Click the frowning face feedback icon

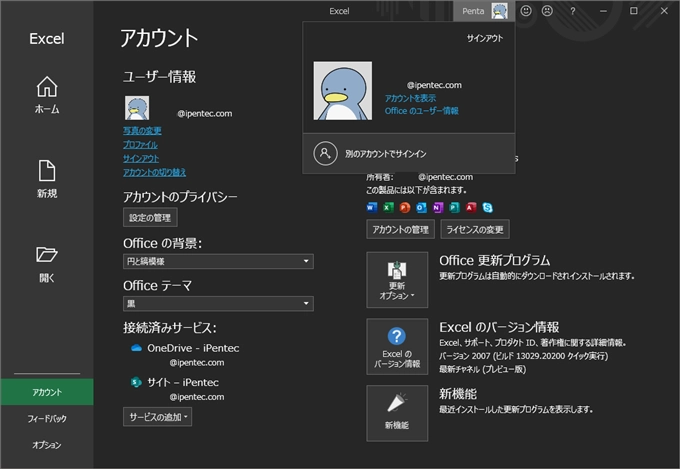click(x=547, y=11)
